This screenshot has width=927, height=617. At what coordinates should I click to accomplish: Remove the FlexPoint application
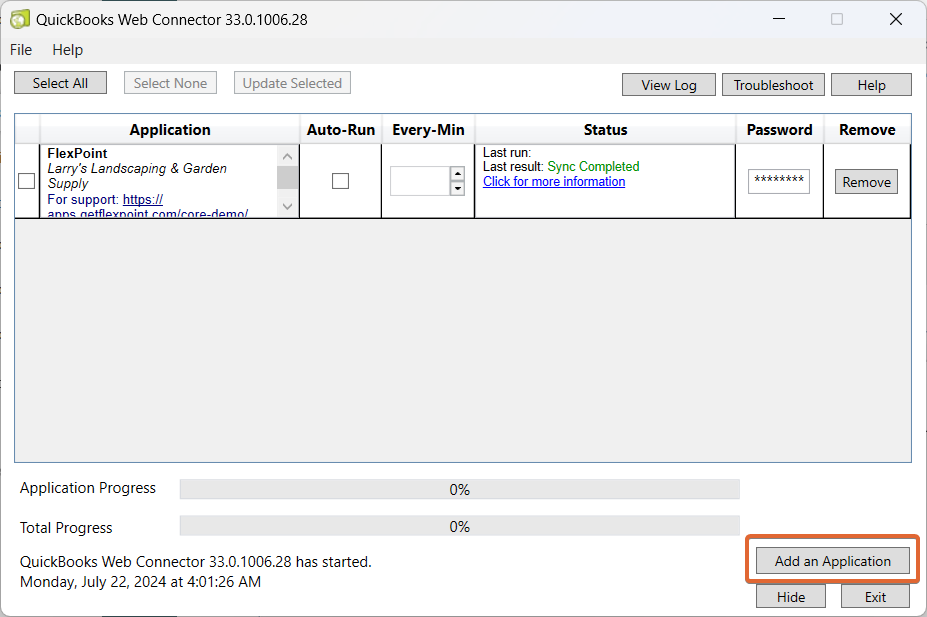[865, 181]
